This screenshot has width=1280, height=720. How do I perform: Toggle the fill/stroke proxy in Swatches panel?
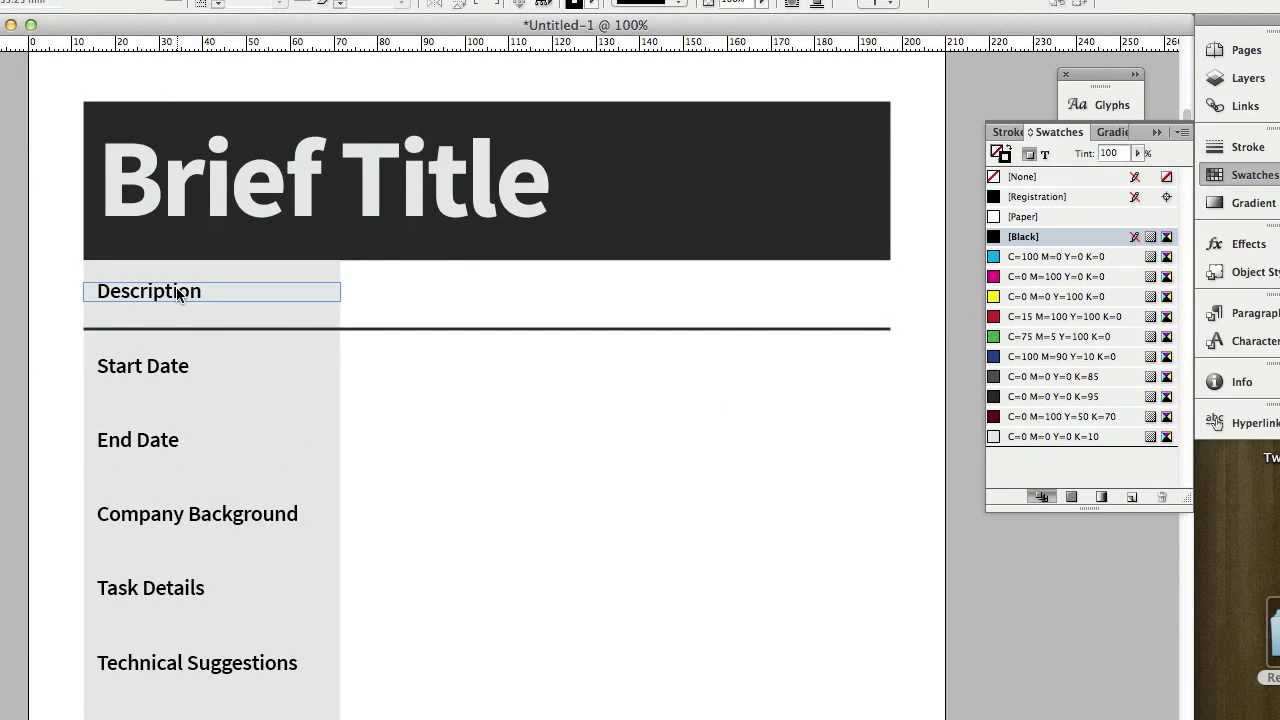[x=1000, y=154]
